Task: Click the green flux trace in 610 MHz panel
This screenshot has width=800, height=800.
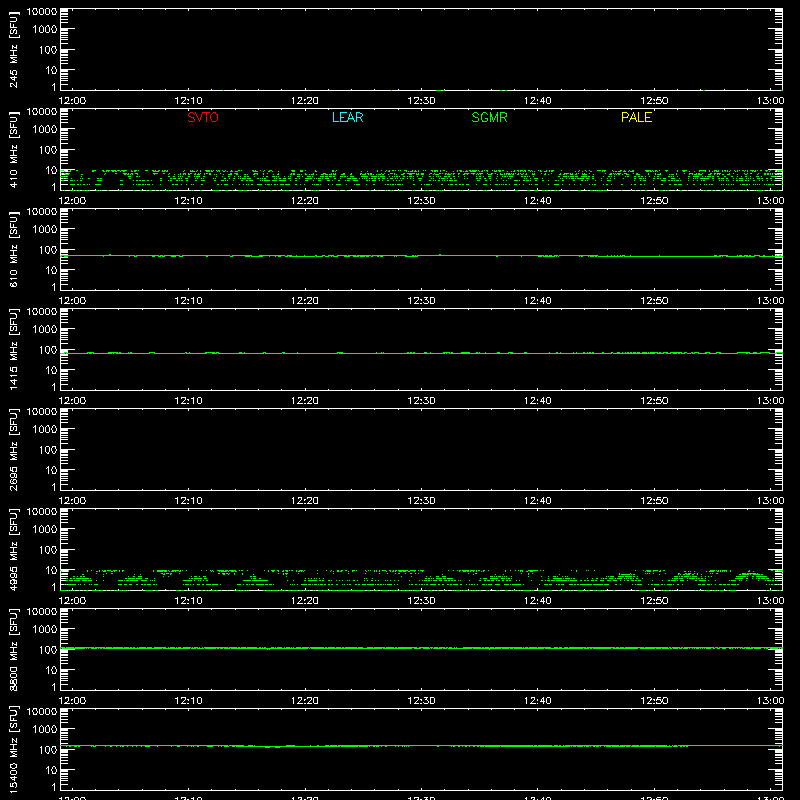Action: click(421, 256)
